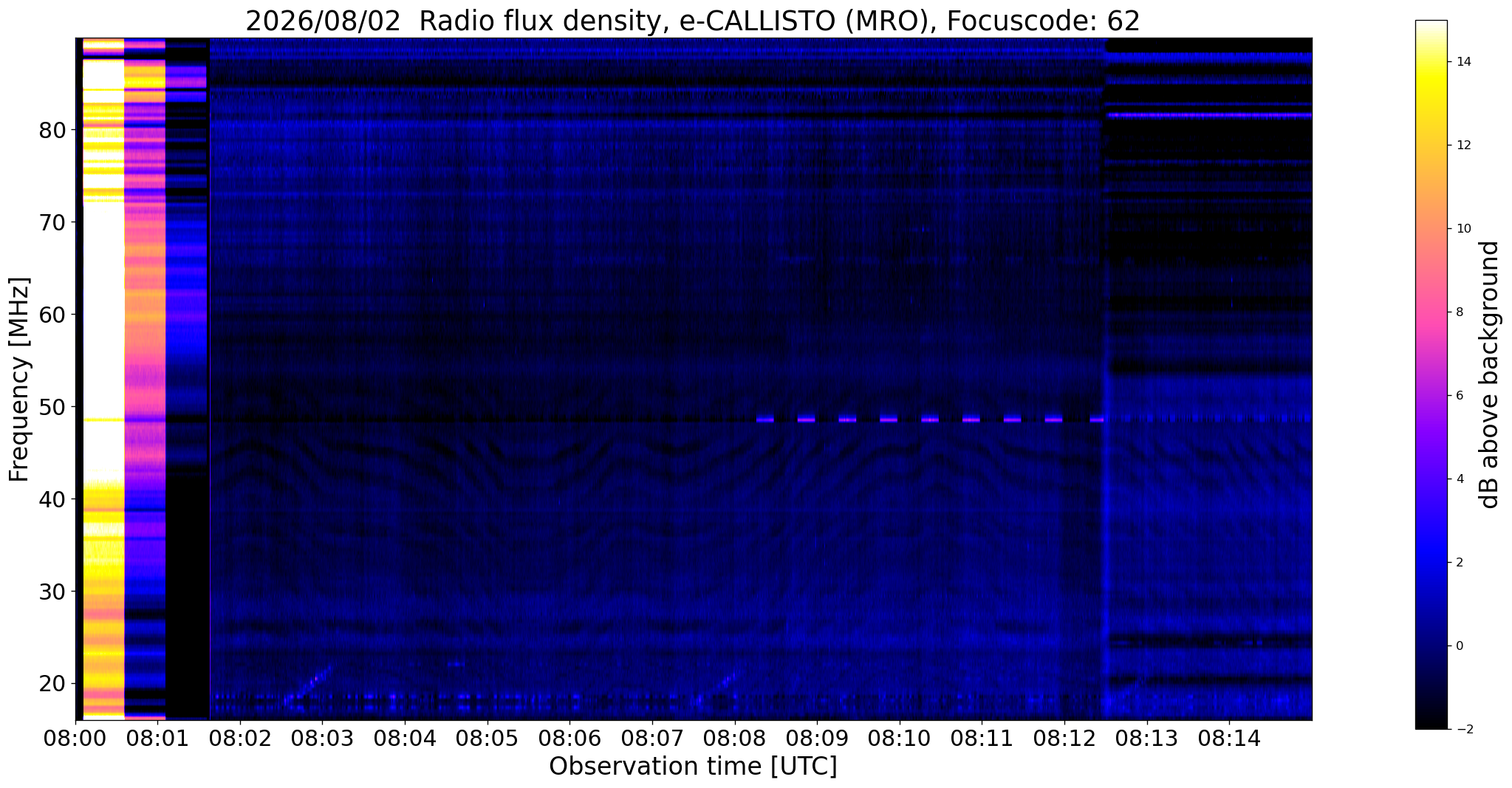Click the 'dB above background' colorbar label
This screenshot has height=788, width=1512.
(1490, 374)
